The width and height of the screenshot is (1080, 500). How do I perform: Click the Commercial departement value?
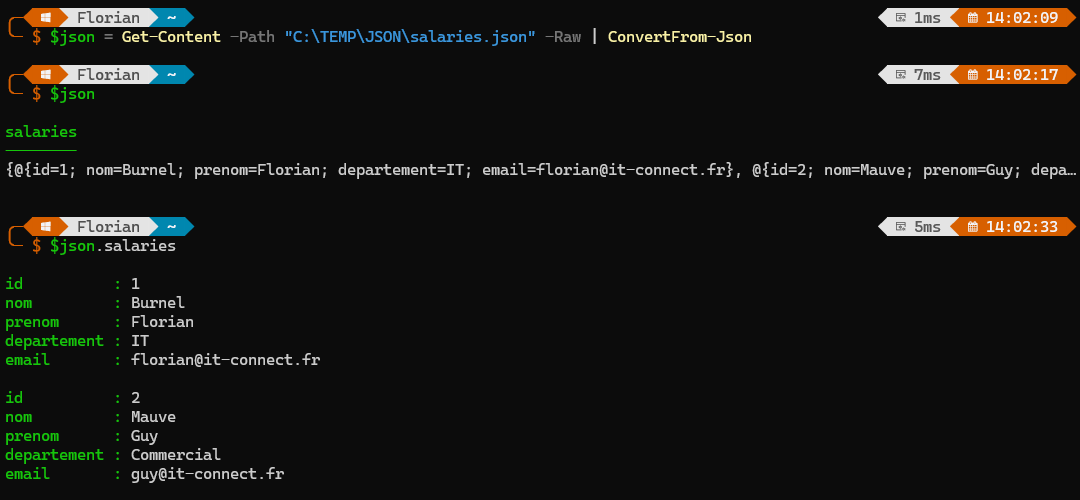point(175,455)
